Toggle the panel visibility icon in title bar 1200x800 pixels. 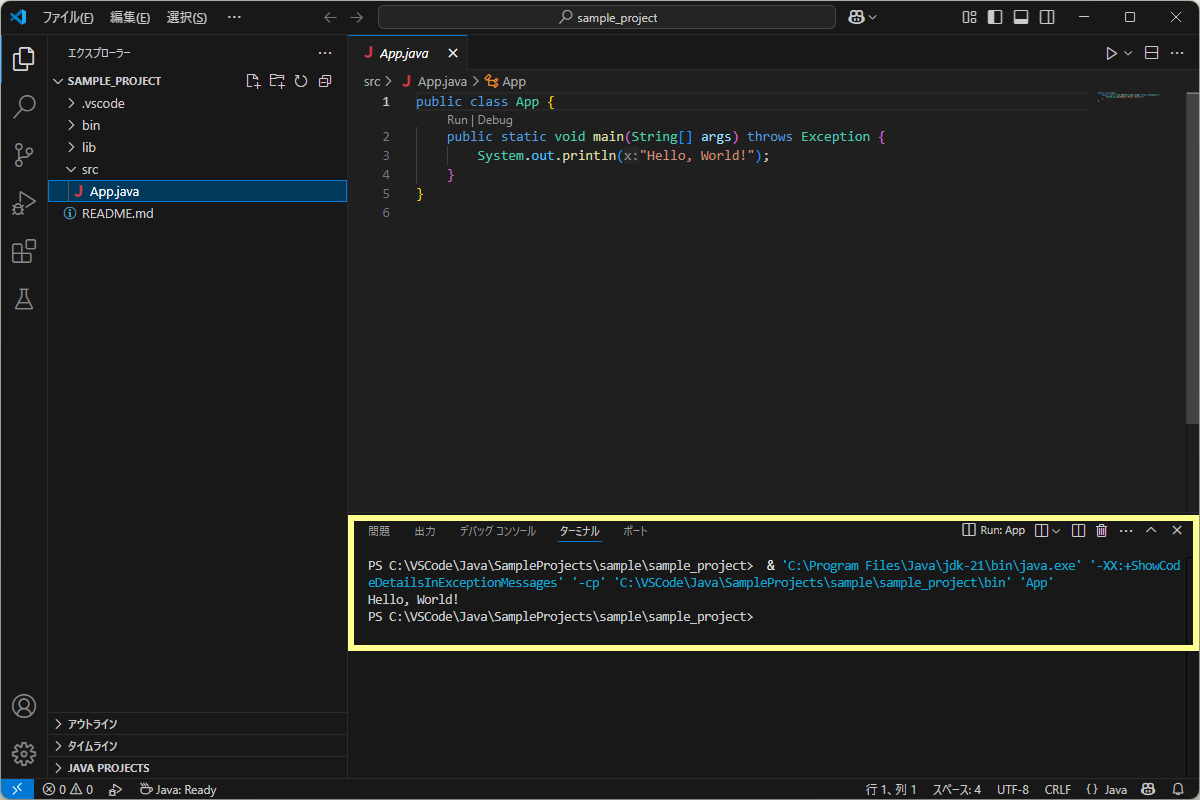tap(1022, 16)
